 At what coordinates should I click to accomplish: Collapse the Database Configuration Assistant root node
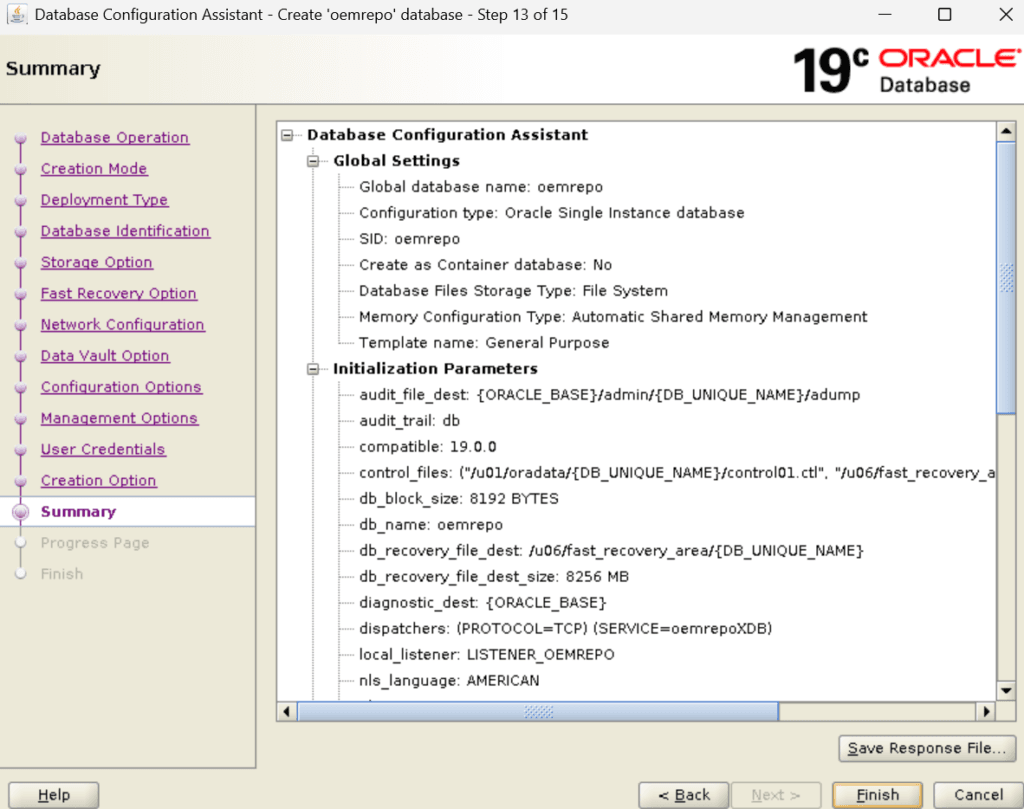(287, 135)
